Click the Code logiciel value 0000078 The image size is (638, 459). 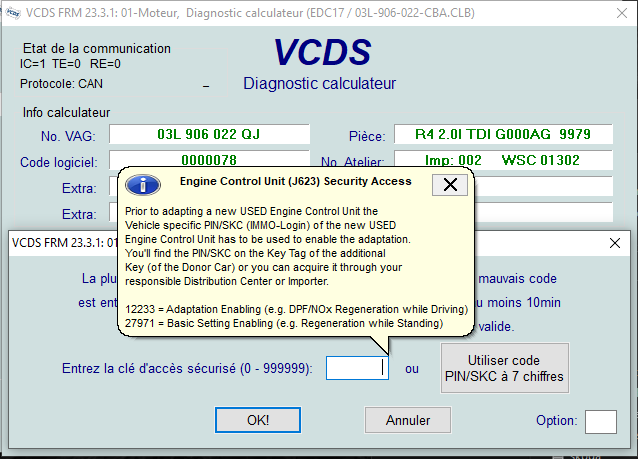(208, 160)
